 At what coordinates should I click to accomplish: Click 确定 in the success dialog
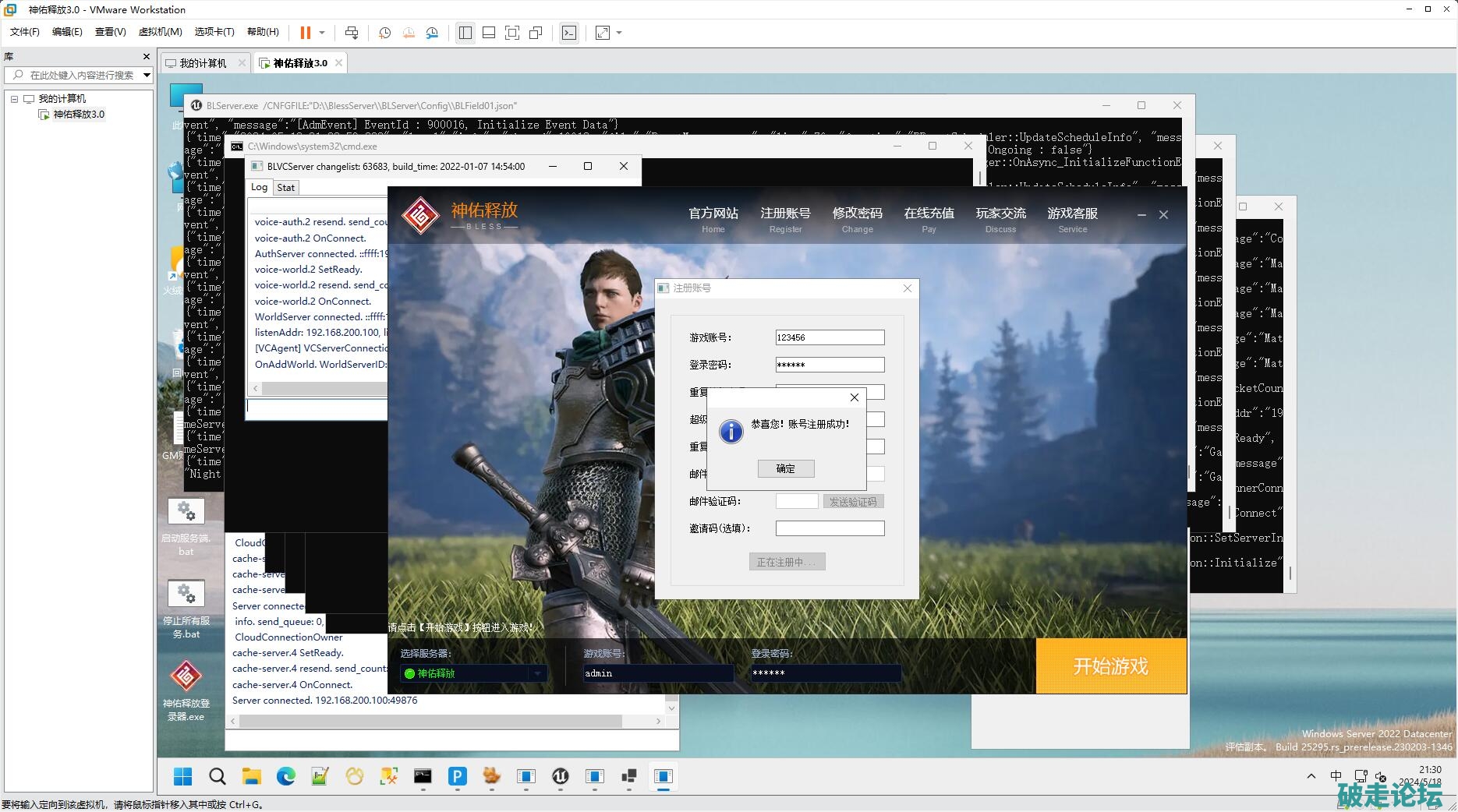point(785,468)
